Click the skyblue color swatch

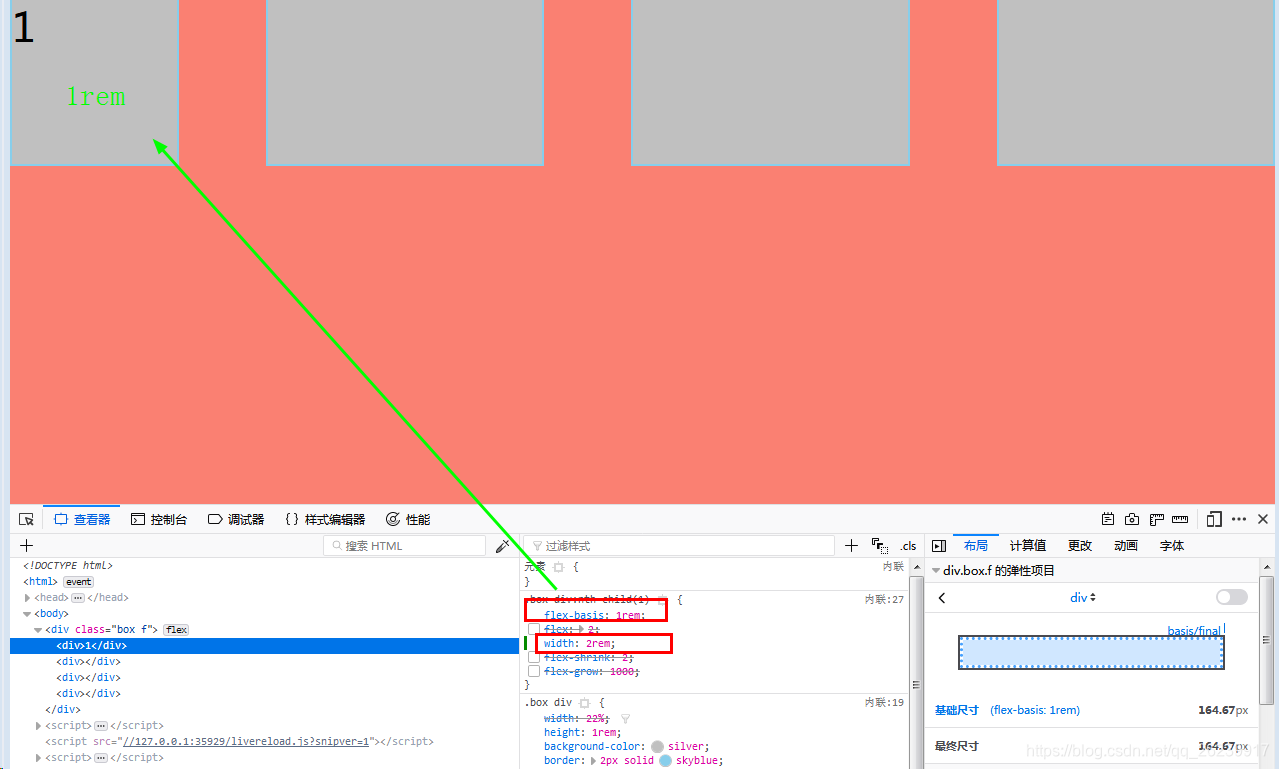(665, 760)
